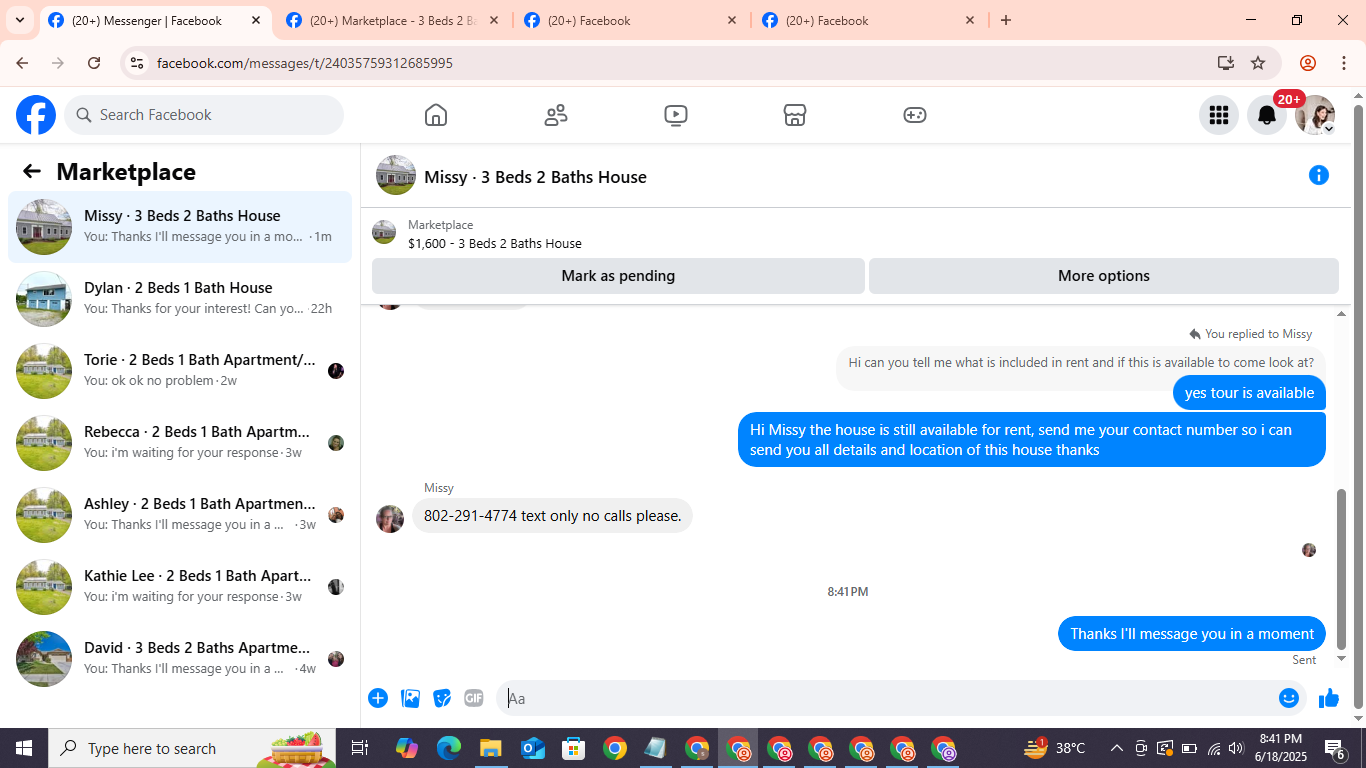Open the $1,600 - 3 Beds 2 Baths House listing
The image size is (1366, 768).
[495, 243]
